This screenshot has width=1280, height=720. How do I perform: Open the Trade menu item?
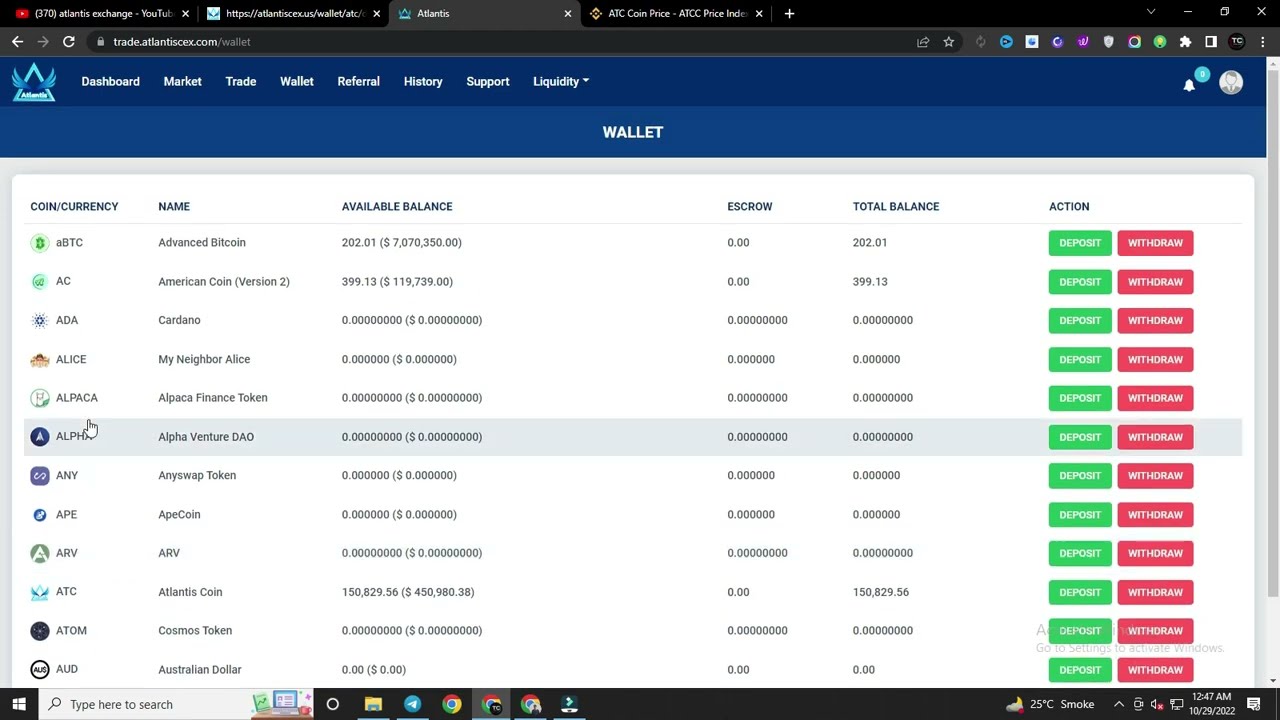241,82
